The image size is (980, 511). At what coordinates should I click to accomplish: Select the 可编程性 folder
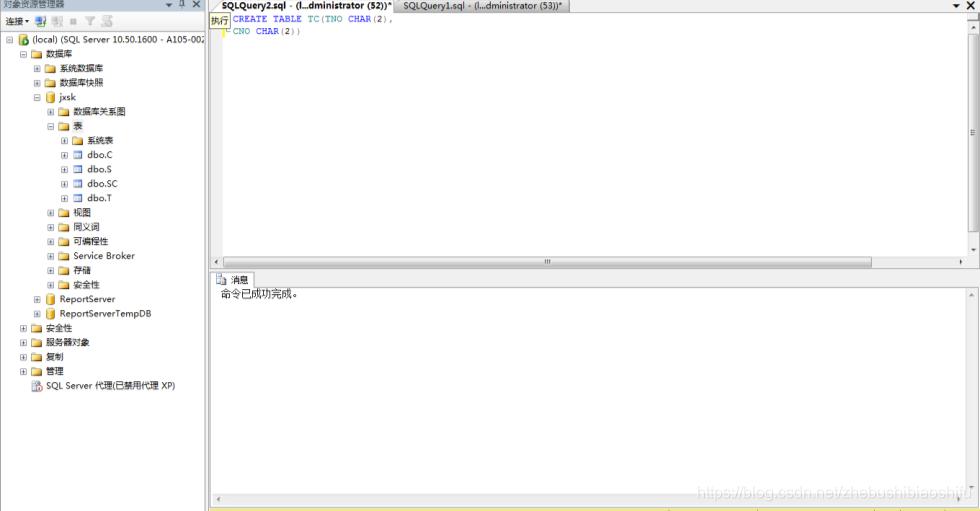[91, 242]
